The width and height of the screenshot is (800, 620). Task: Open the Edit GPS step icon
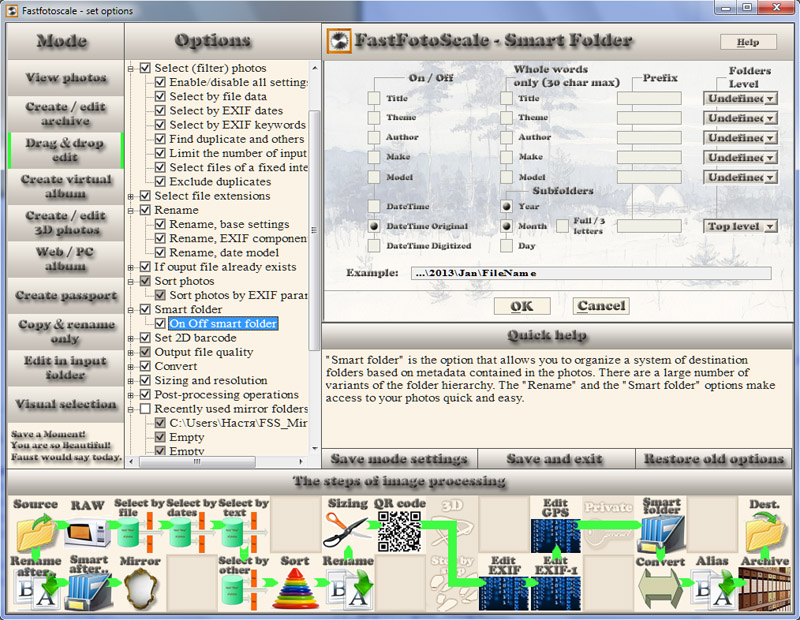pyautogui.click(x=555, y=536)
